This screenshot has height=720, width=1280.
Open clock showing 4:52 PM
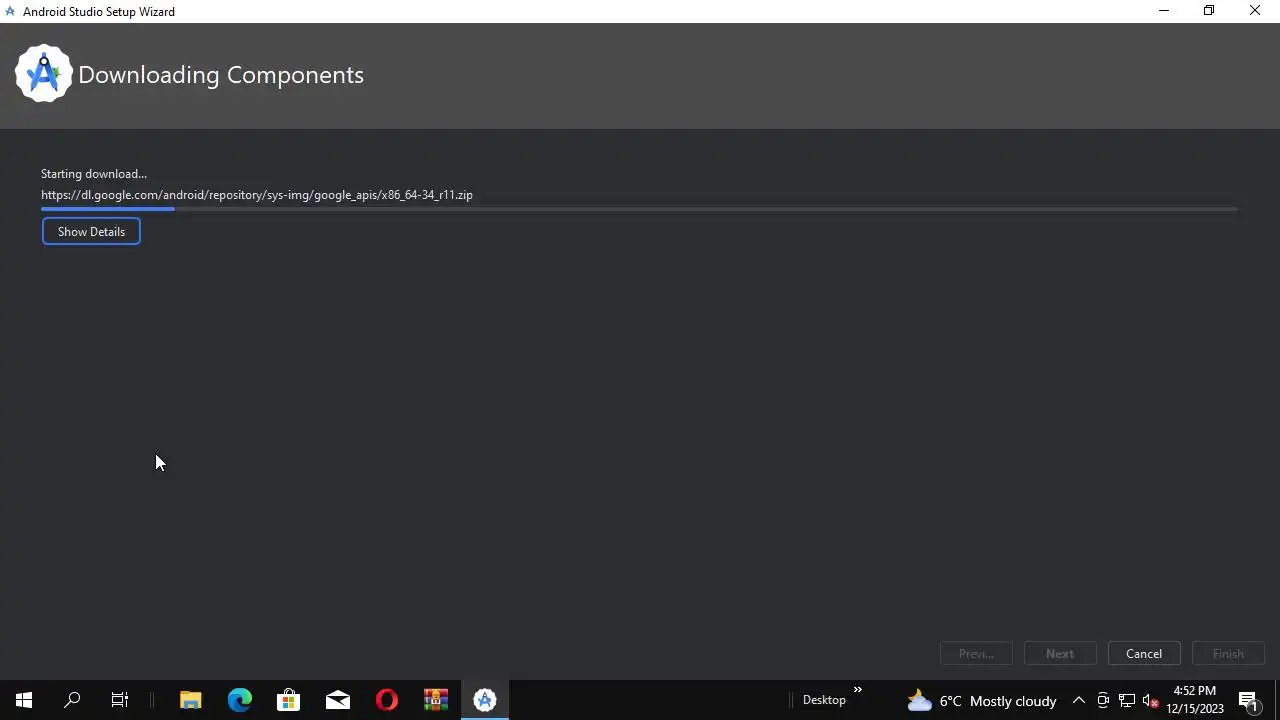(x=1195, y=700)
